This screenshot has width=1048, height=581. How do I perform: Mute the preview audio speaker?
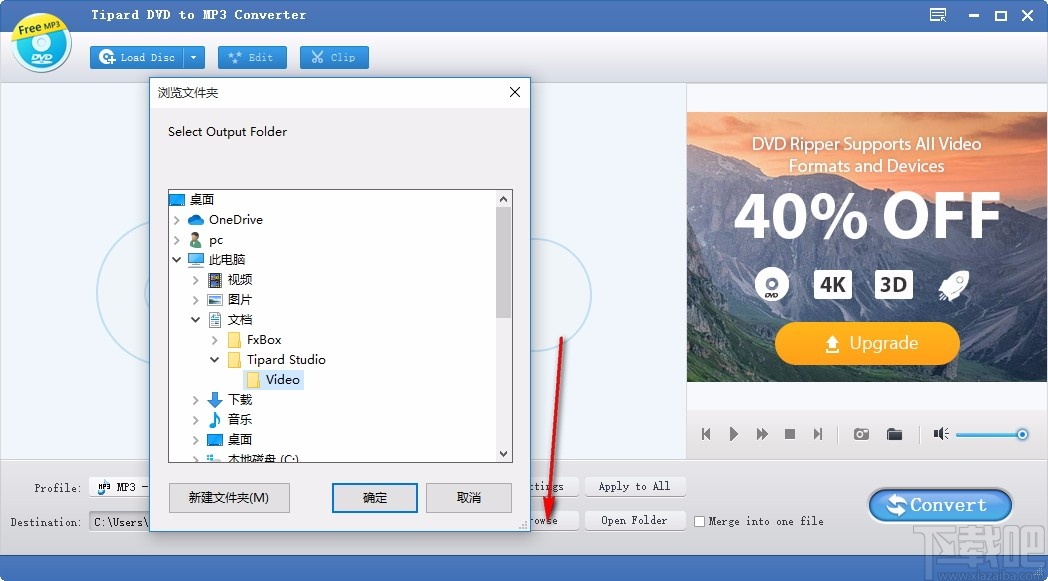point(940,434)
